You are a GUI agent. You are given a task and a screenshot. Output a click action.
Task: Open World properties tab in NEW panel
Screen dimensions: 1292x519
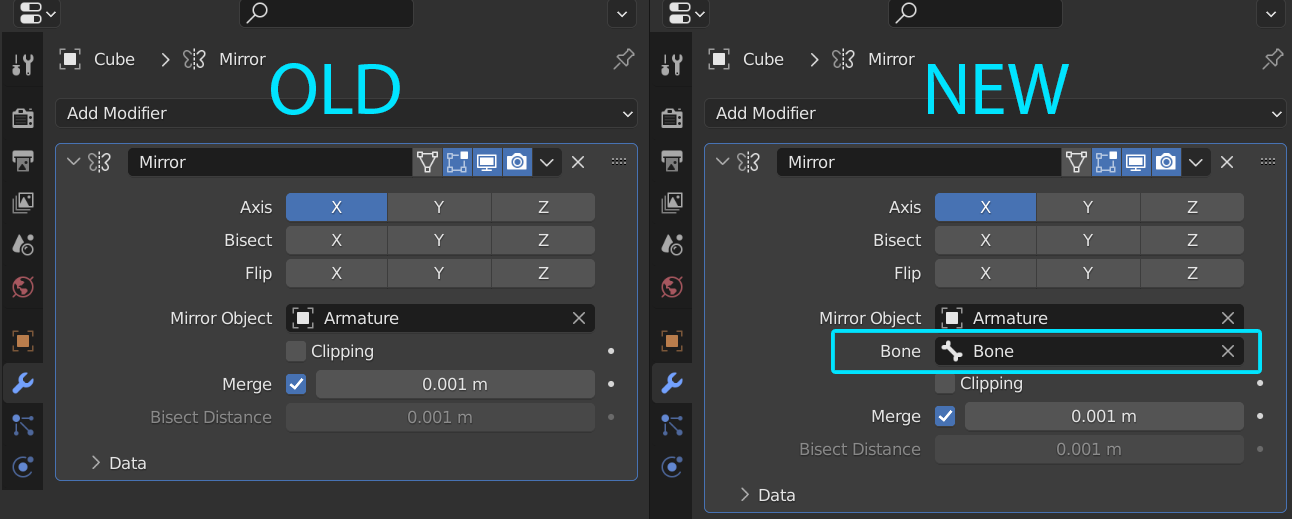672,288
